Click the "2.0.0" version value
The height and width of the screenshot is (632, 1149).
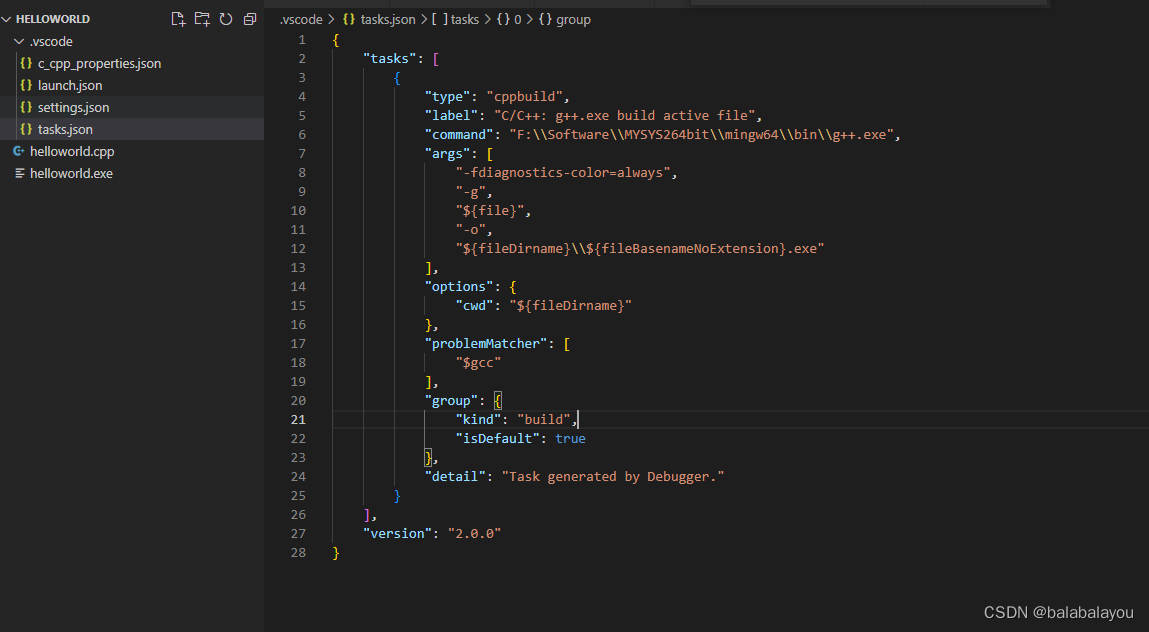pyautogui.click(x=474, y=534)
